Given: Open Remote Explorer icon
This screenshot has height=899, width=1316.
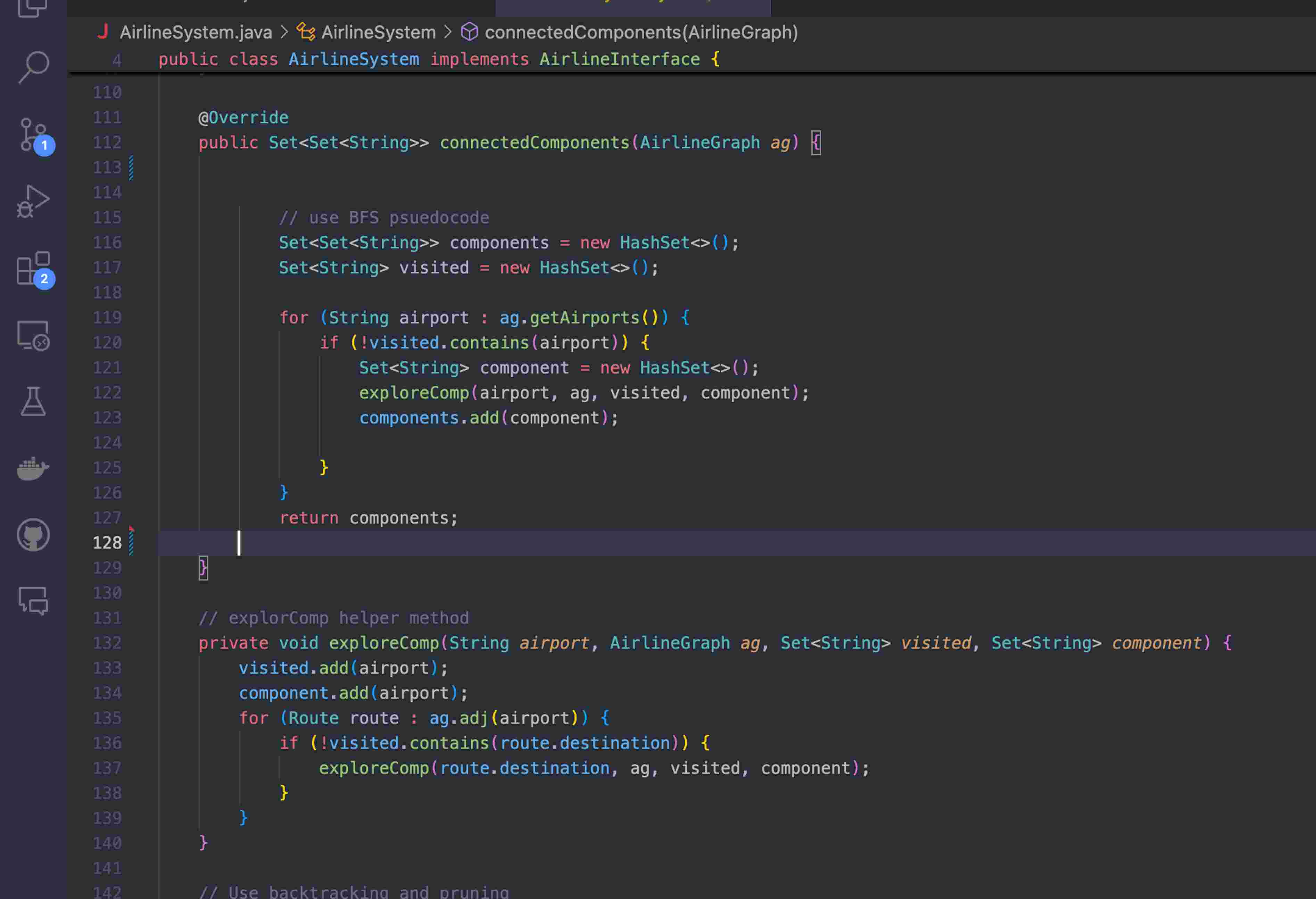Looking at the screenshot, I should click(33, 335).
